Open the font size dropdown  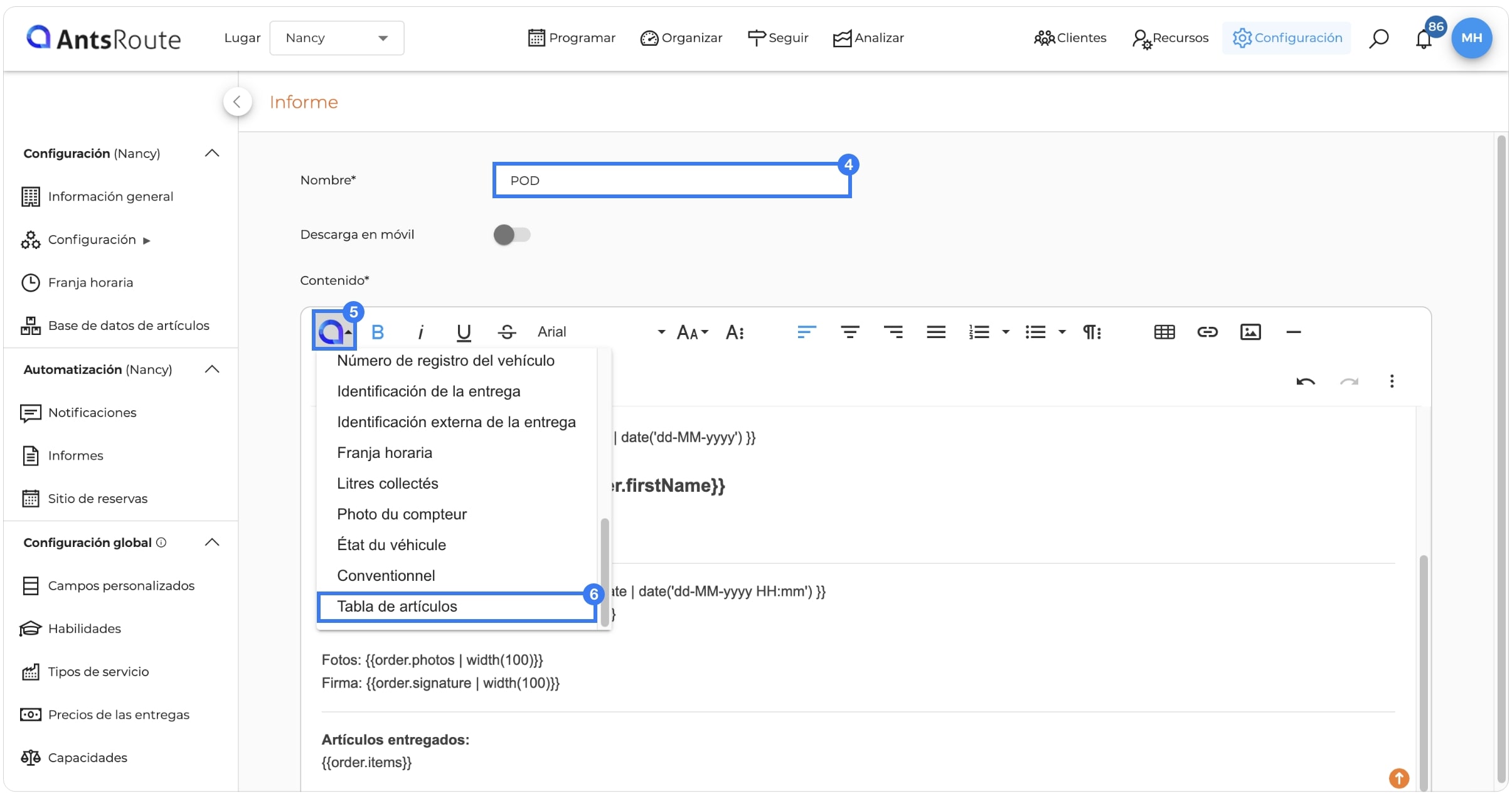click(x=693, y=332)
